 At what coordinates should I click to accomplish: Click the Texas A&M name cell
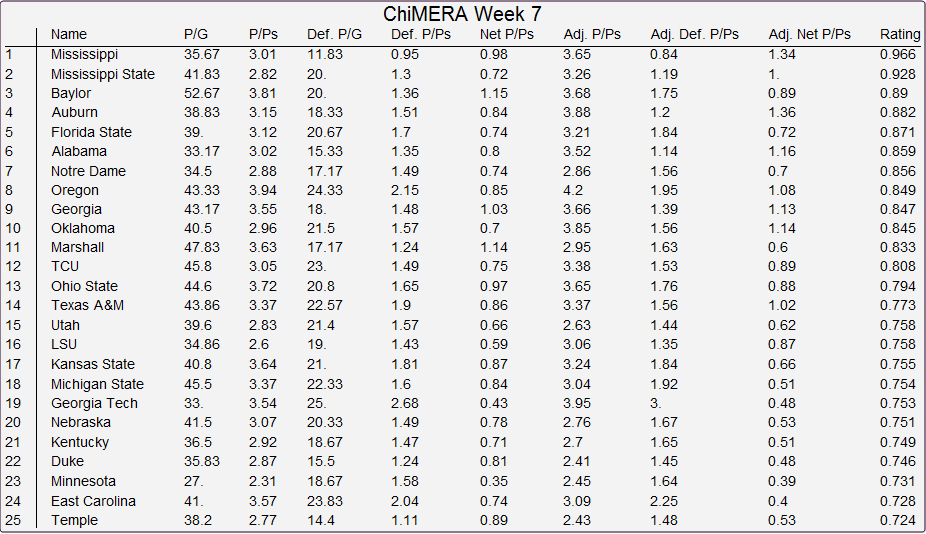tap(87, 305)
